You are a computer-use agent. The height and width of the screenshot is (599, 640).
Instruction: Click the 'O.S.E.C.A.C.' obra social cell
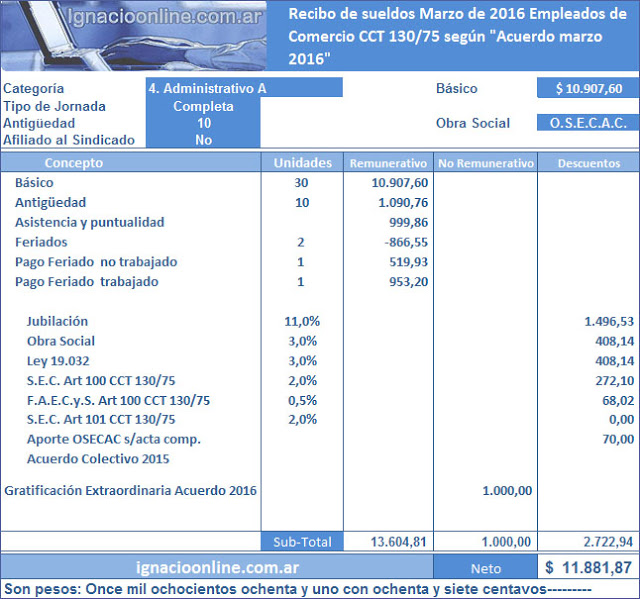(588, 122)
